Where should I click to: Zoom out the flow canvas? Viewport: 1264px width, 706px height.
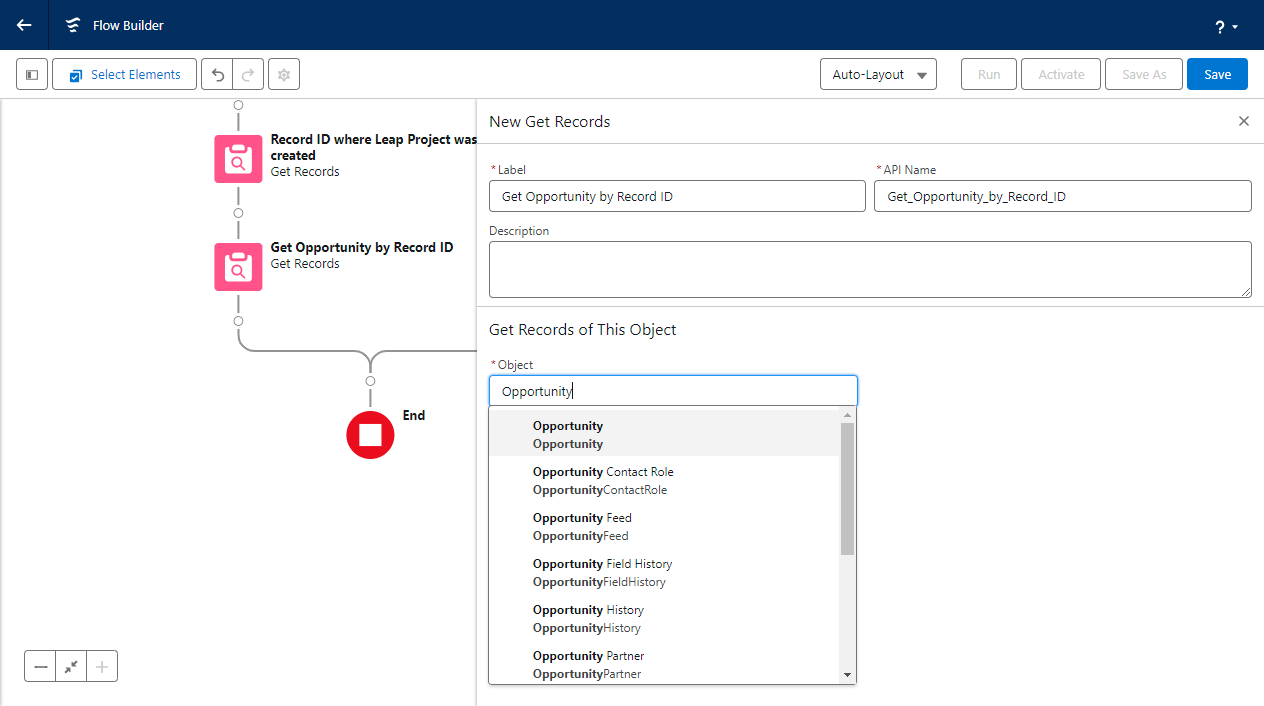point(40,665)
